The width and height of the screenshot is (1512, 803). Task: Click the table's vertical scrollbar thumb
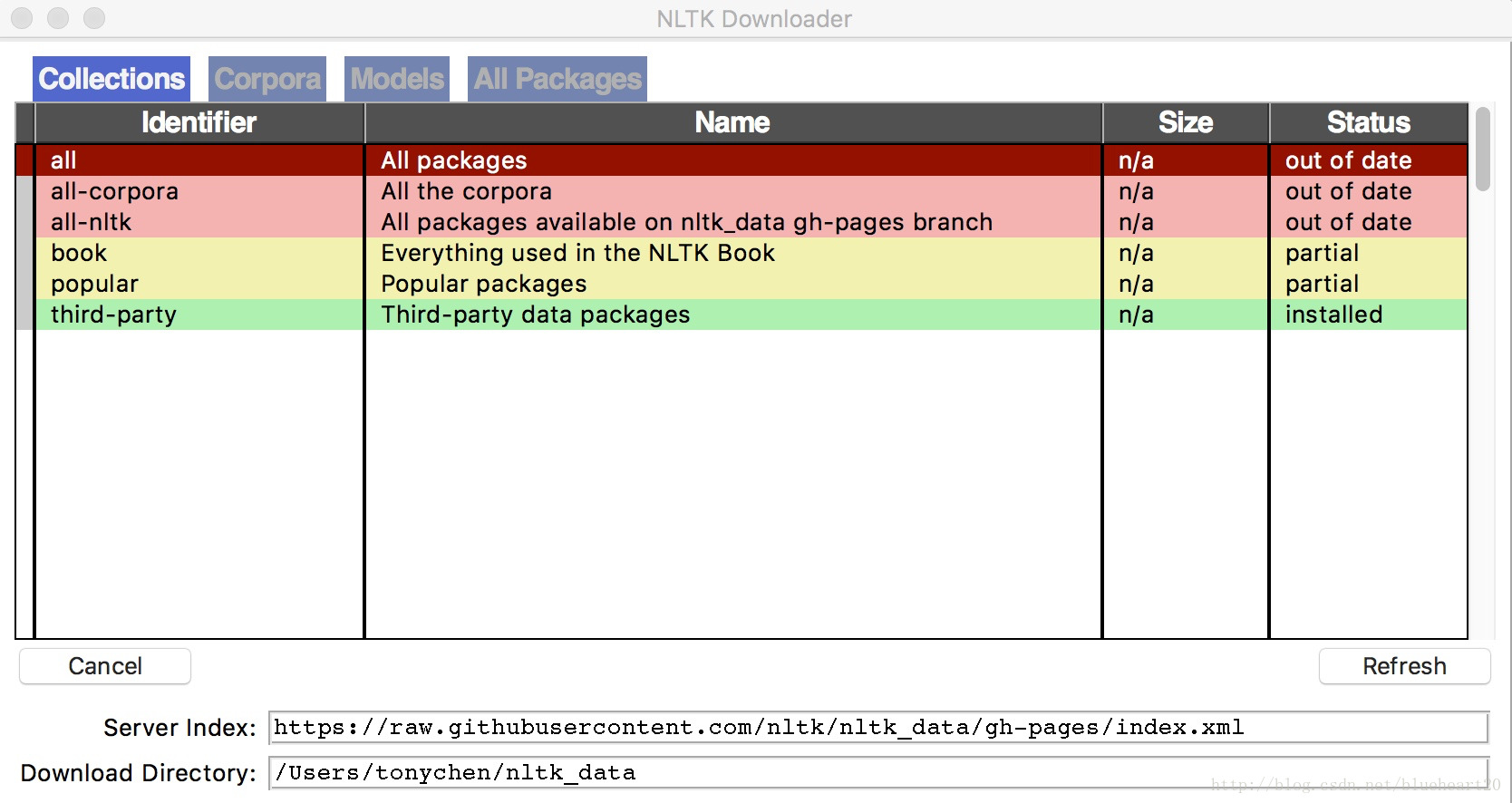pos(1483,149)
